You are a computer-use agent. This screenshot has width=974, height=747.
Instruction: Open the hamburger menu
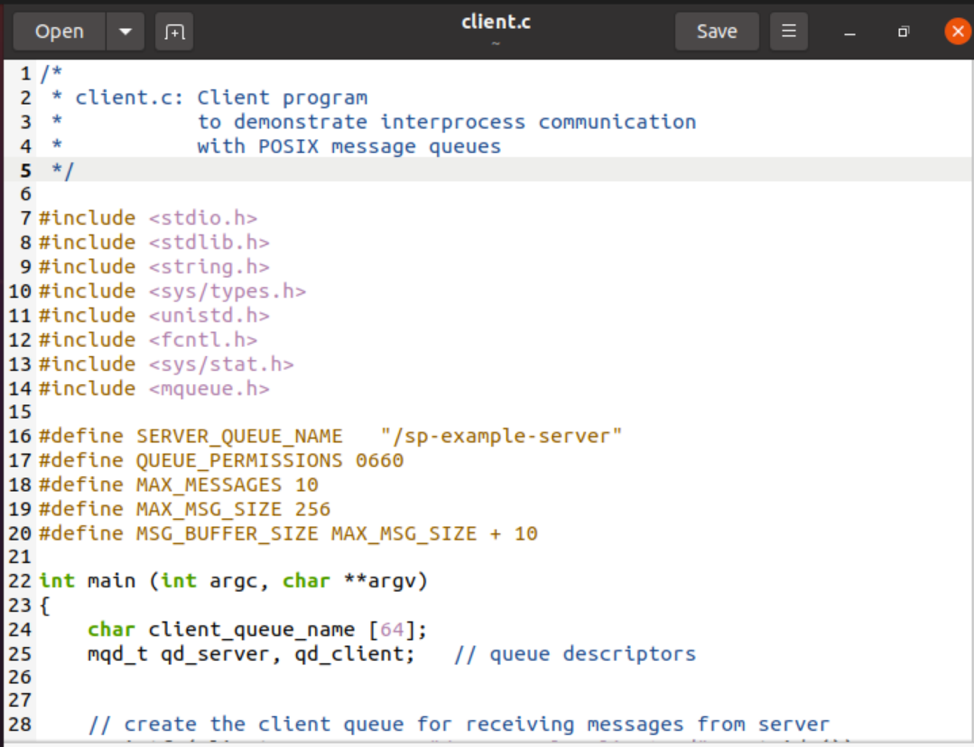(788, 31)
